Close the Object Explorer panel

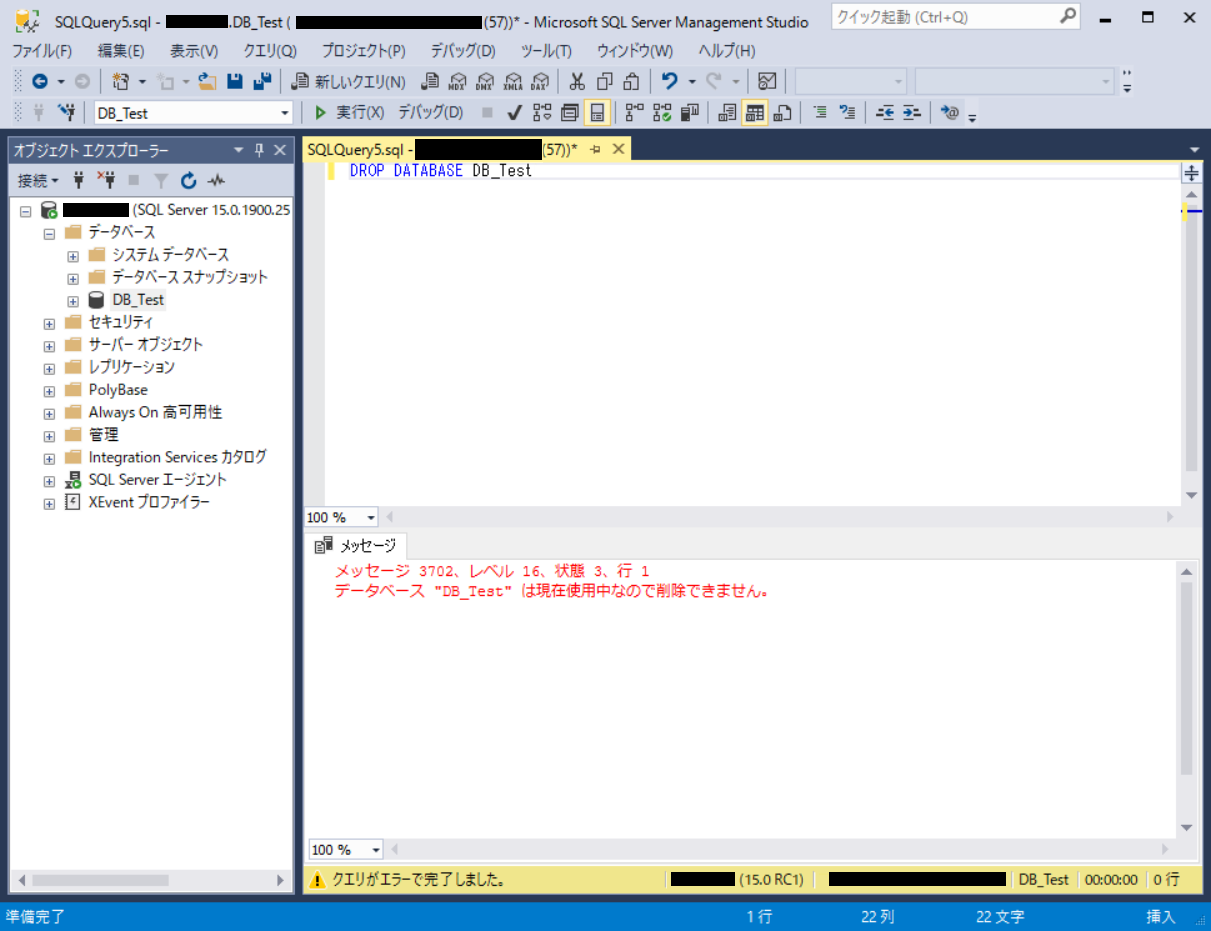click(279, 150)
